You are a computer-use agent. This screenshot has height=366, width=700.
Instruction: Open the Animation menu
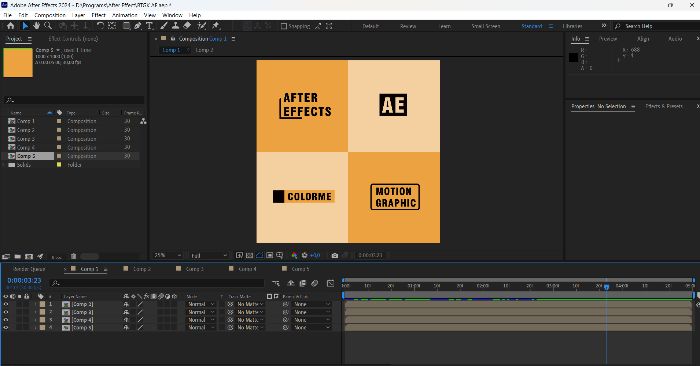pos(125,15)
